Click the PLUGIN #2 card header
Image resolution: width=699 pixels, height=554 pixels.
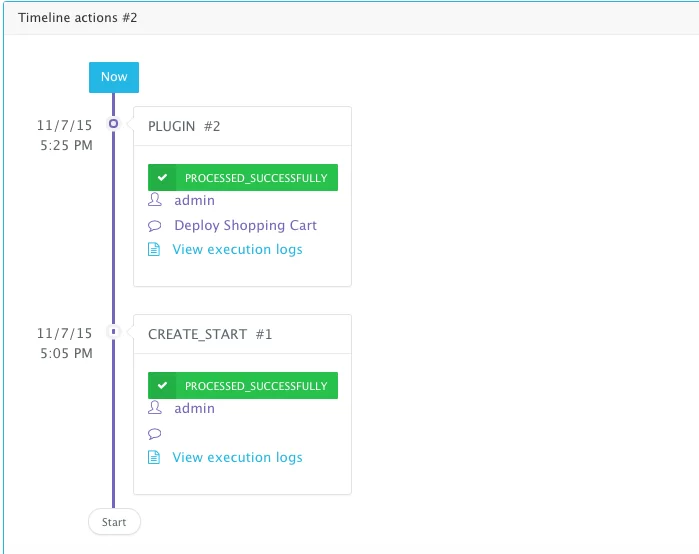pos(243,126)
